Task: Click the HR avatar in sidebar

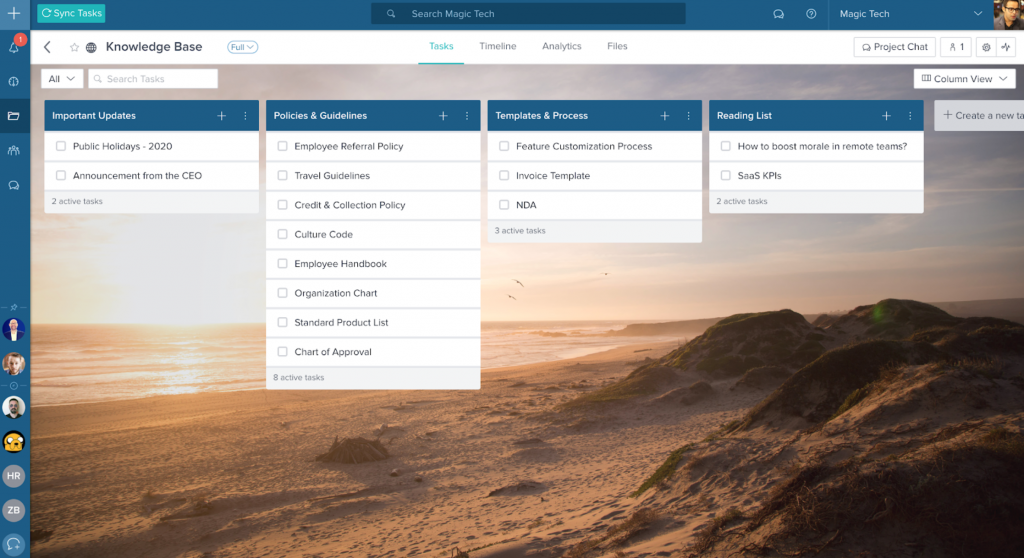Action: (14, 476)
